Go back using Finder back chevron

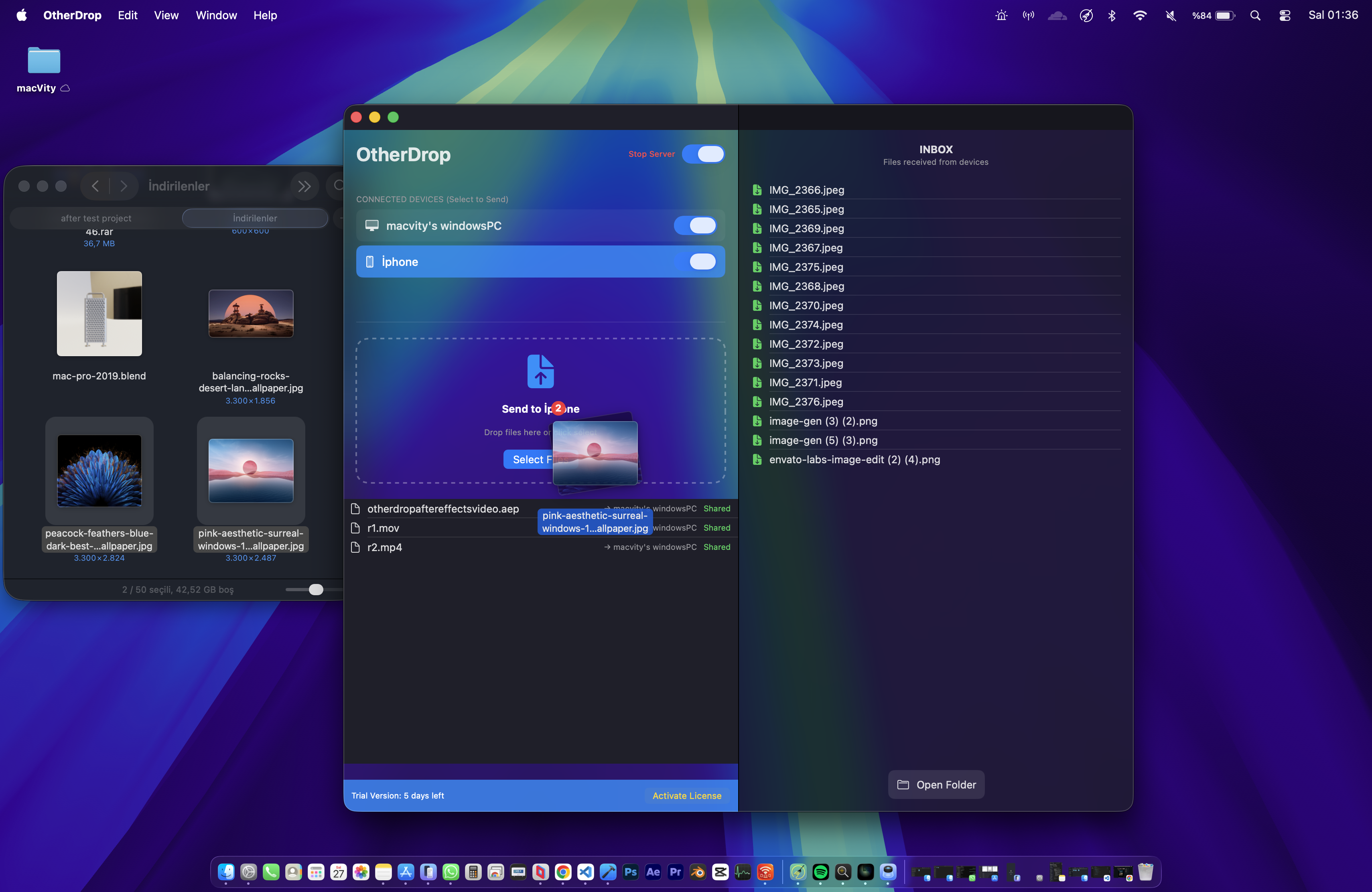point(96,186)
